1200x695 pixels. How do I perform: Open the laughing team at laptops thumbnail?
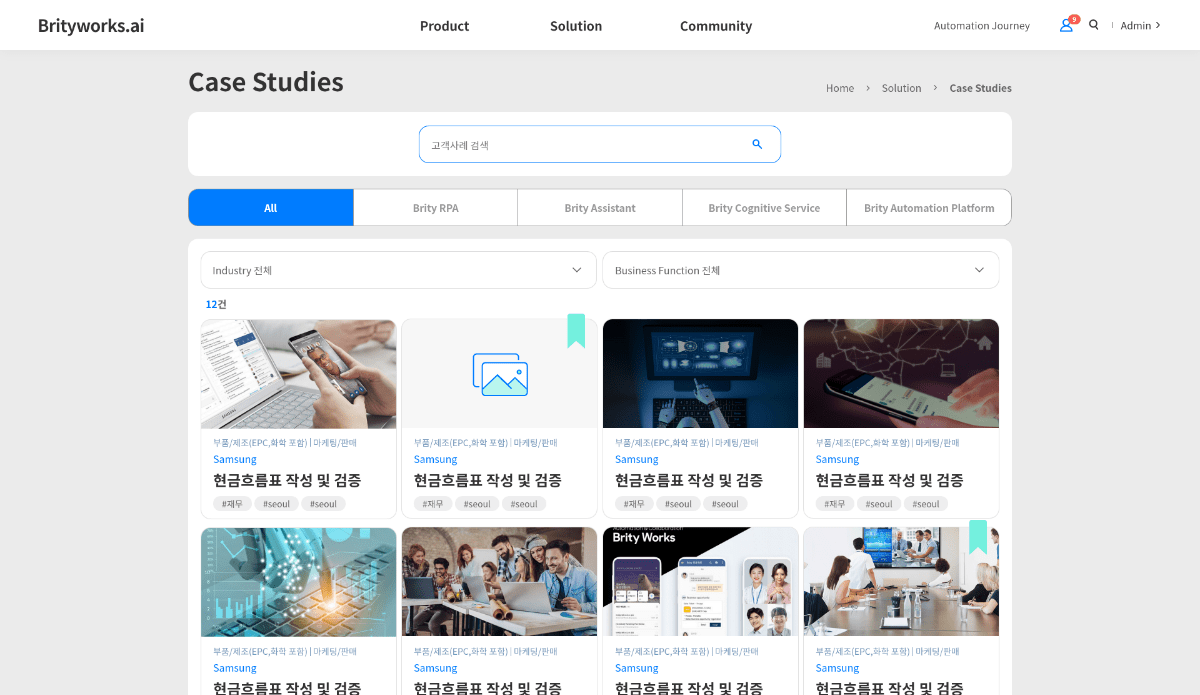(x=499, y=582)
